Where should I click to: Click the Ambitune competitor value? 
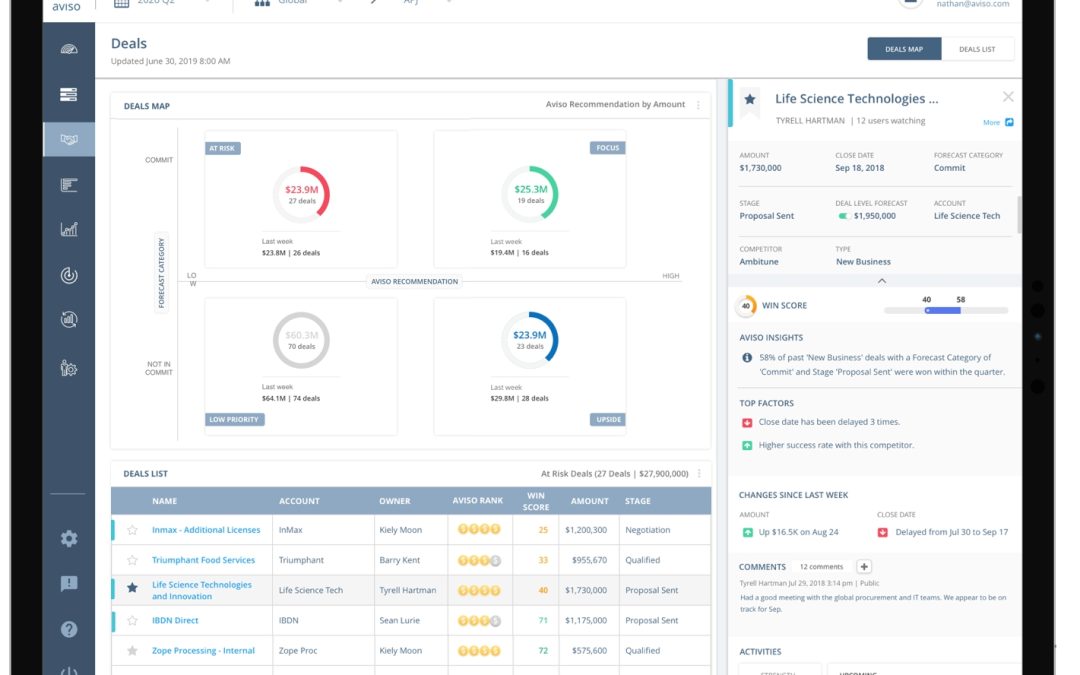(x=759, y=262)
